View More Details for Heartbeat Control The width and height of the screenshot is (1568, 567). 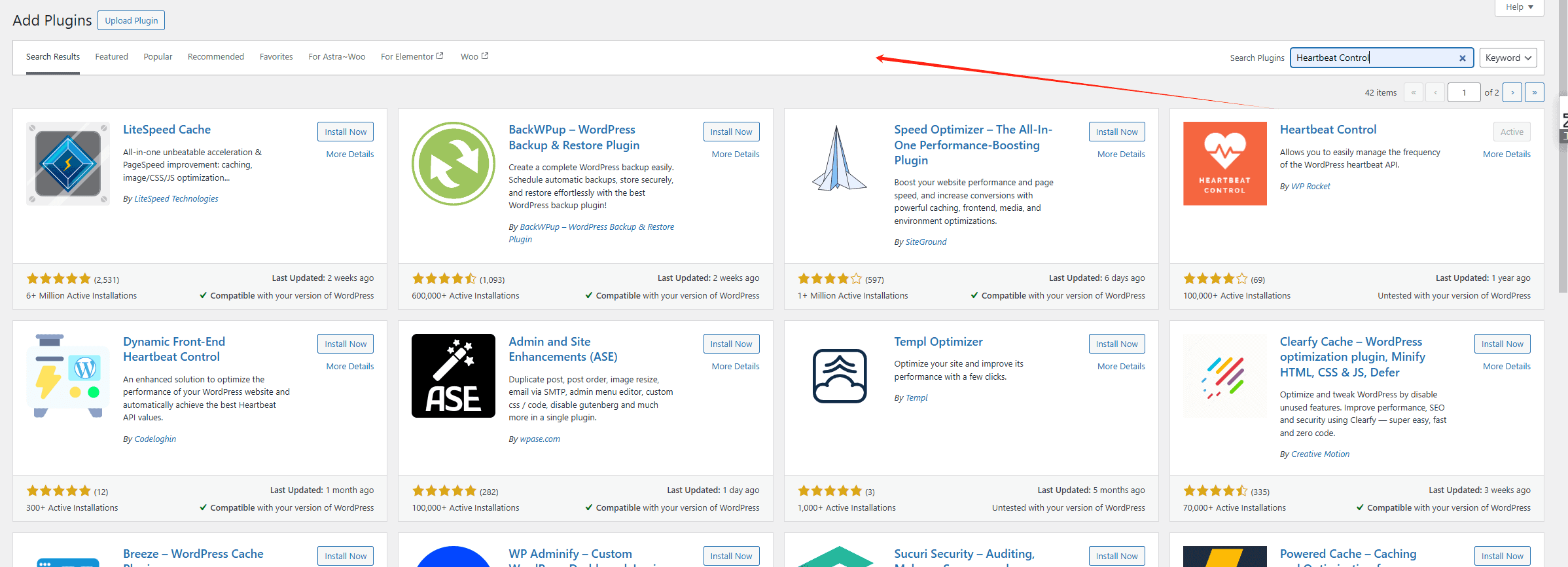(1506, 155)
